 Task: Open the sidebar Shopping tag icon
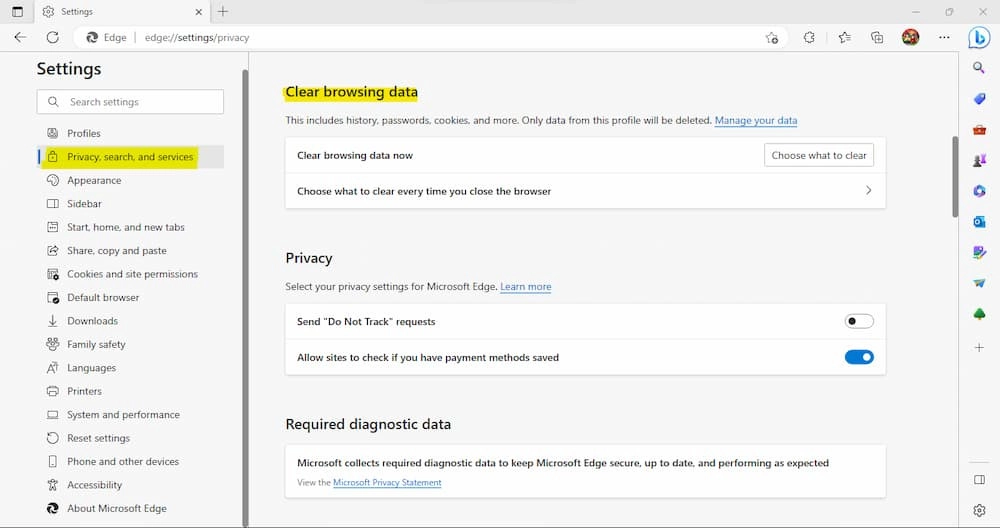pyautogui.click(x=979, y=99)
